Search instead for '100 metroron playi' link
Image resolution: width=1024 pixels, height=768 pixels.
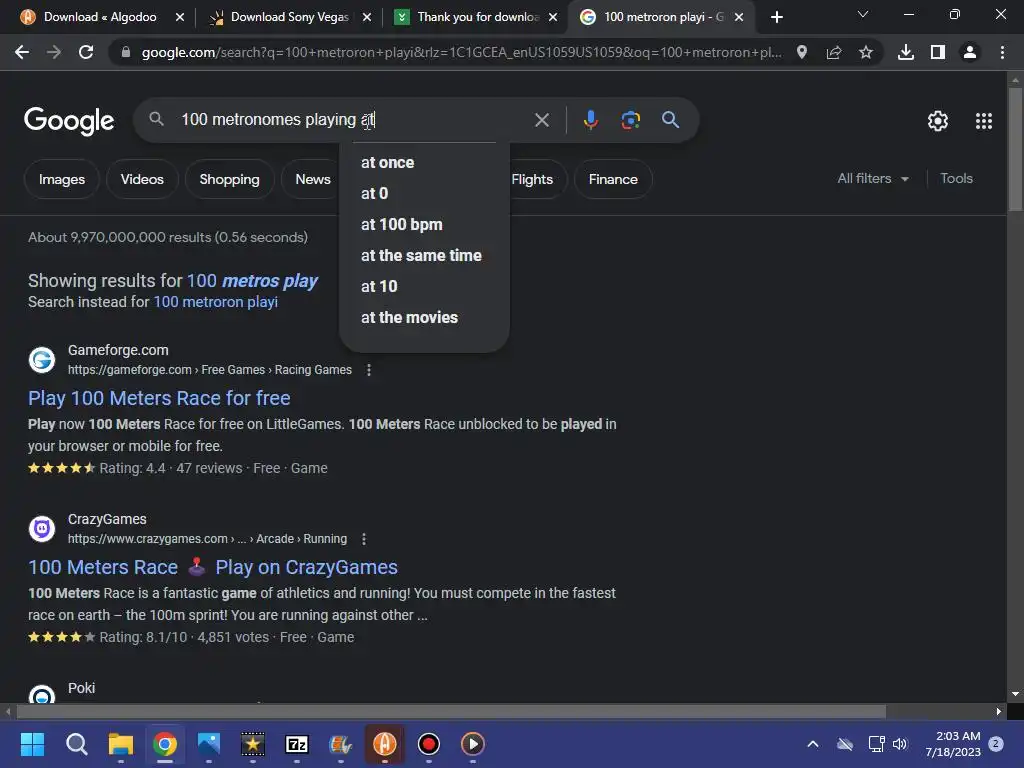click(x=216, y=302)
